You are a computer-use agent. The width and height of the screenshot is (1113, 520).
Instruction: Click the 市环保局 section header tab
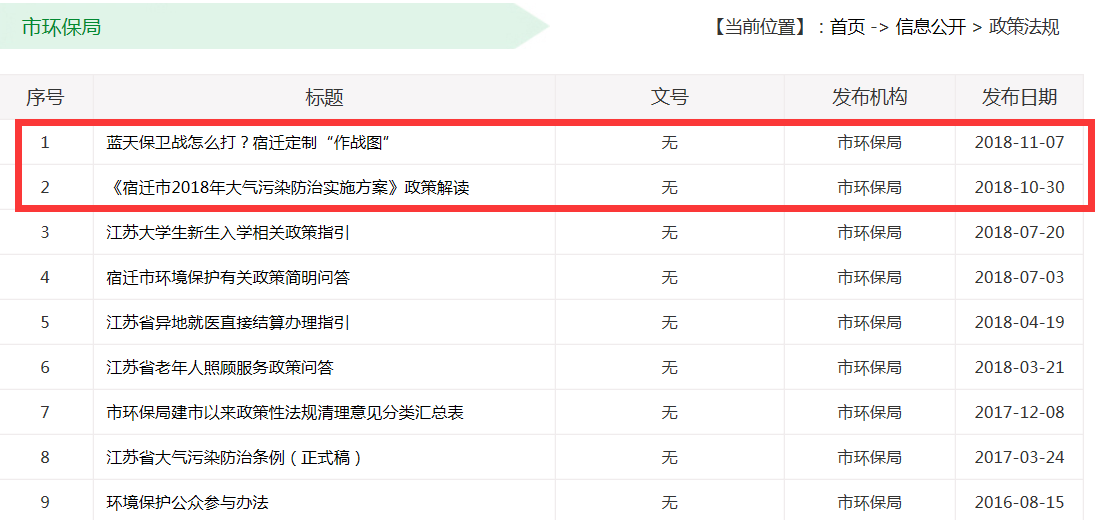pyautogui.click(x=62, y=27)
